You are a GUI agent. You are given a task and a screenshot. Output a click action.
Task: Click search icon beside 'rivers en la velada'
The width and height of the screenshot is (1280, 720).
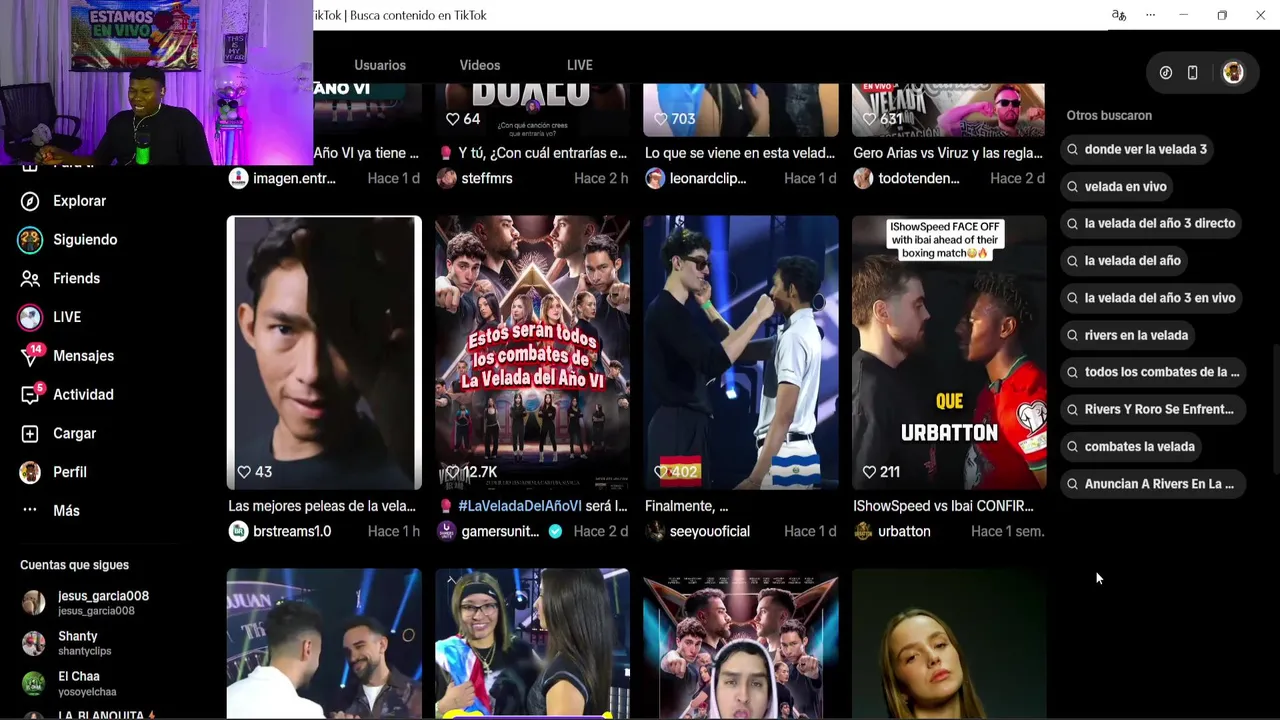click(1073, 336)
